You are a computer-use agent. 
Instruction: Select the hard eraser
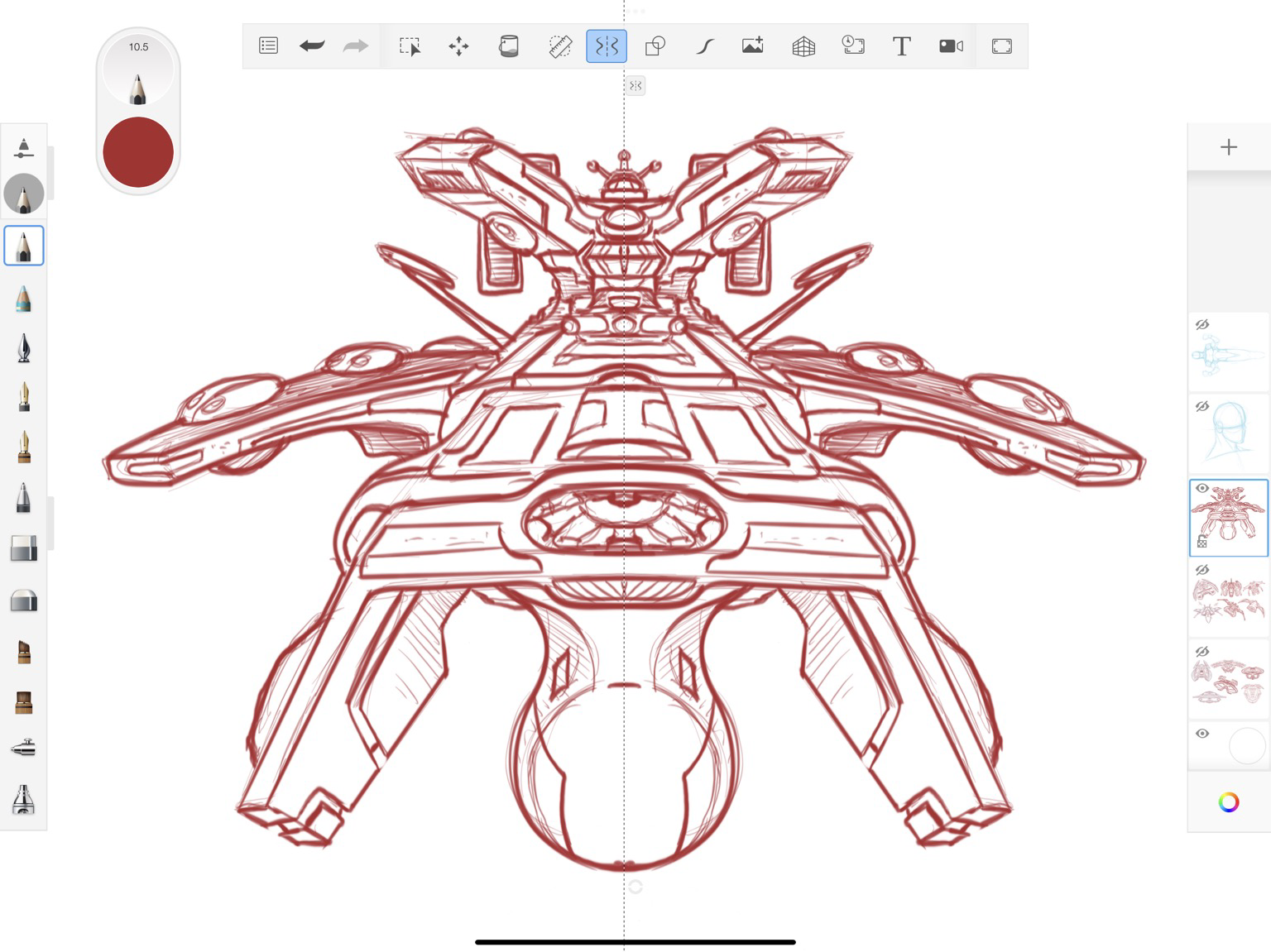click(24, 548)
